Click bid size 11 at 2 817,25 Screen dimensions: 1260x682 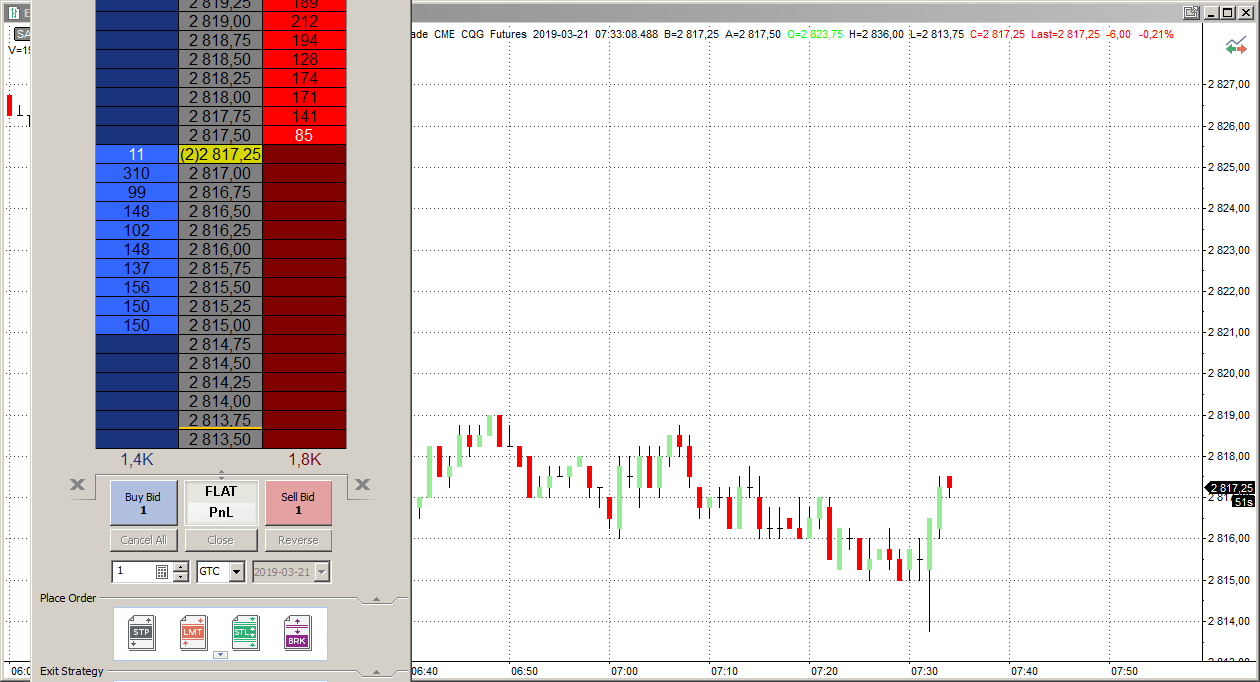tap(137, 155)
